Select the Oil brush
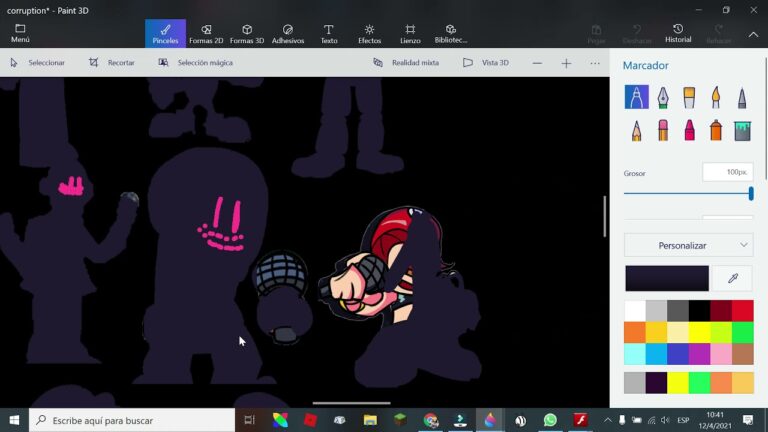 coord(689,97)
